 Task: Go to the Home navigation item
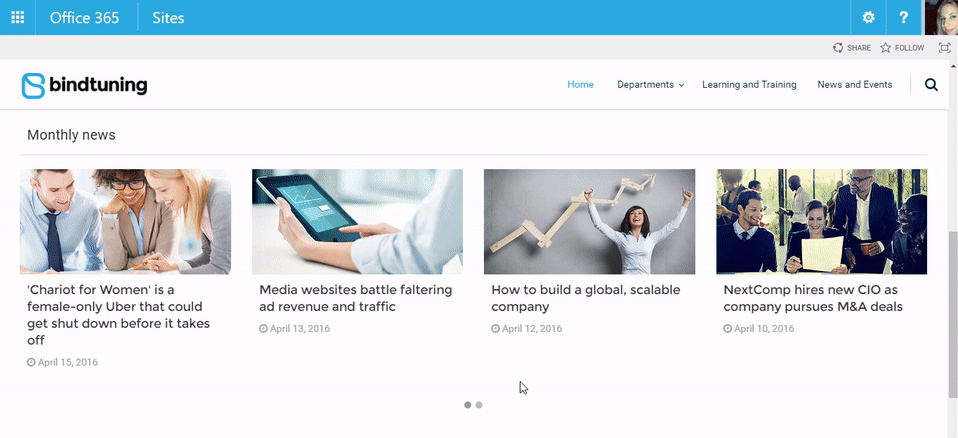click(580, 85)
